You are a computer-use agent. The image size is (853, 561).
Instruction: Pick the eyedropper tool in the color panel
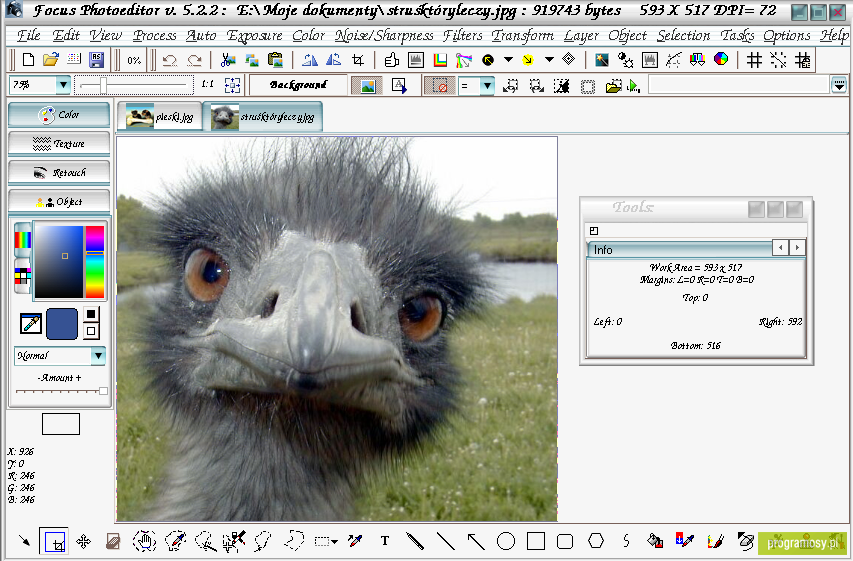(x=31, y=323)
